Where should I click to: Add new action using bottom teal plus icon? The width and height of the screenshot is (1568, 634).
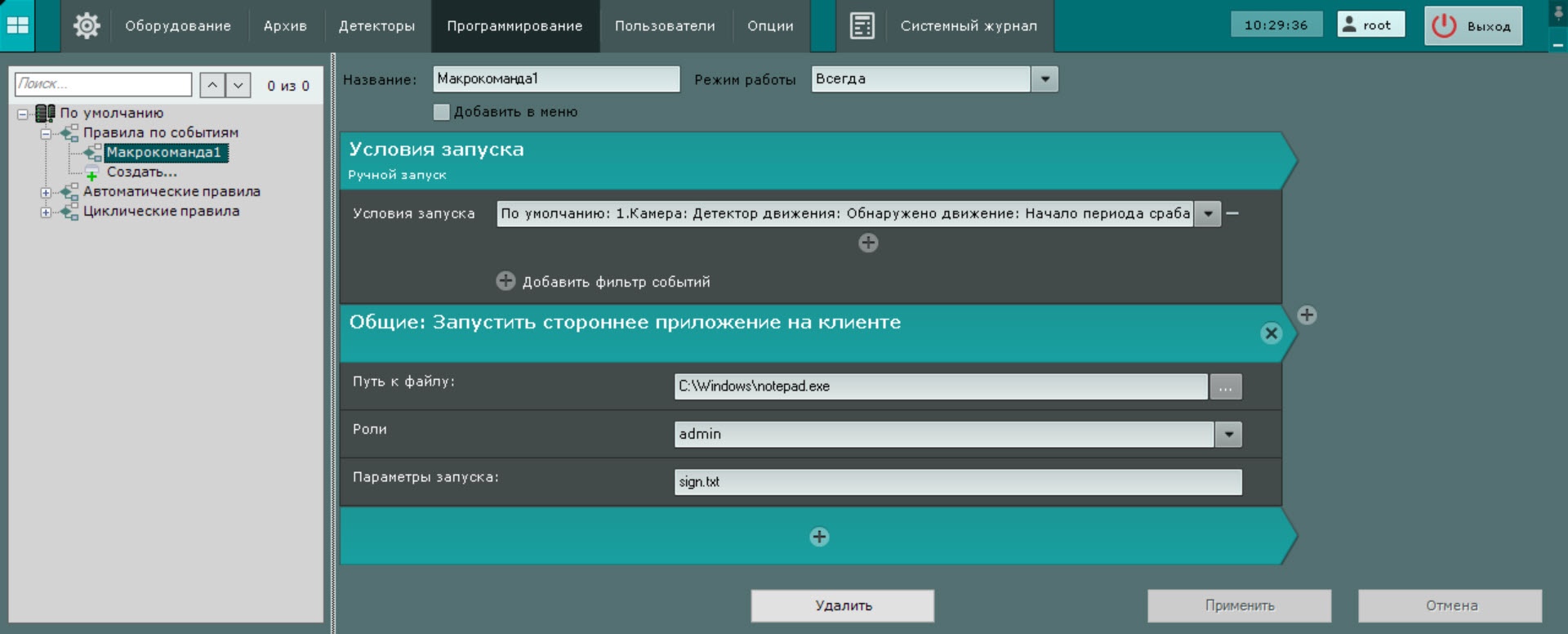[x=819, y=537]
